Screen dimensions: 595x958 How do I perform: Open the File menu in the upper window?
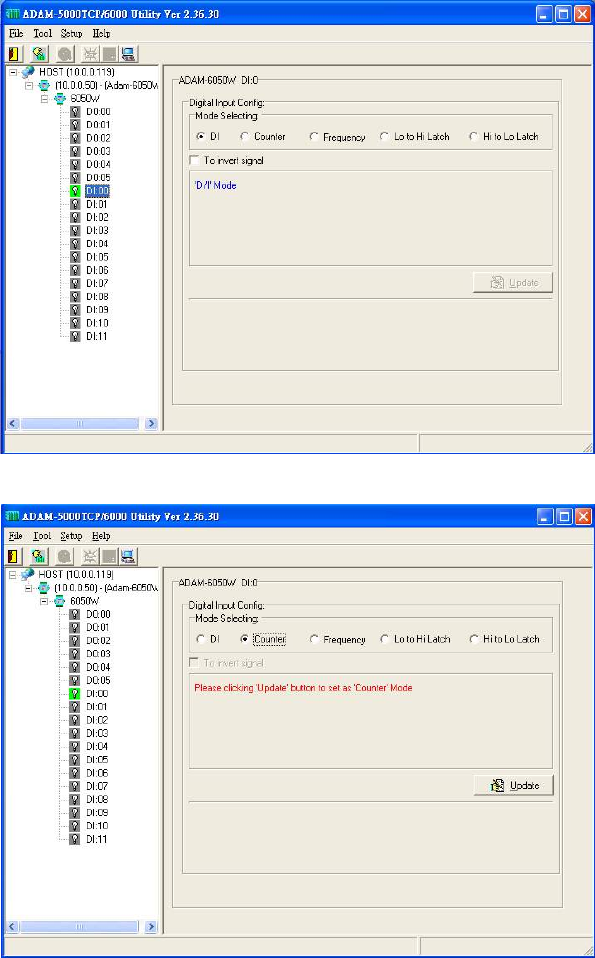coord(16,34)
